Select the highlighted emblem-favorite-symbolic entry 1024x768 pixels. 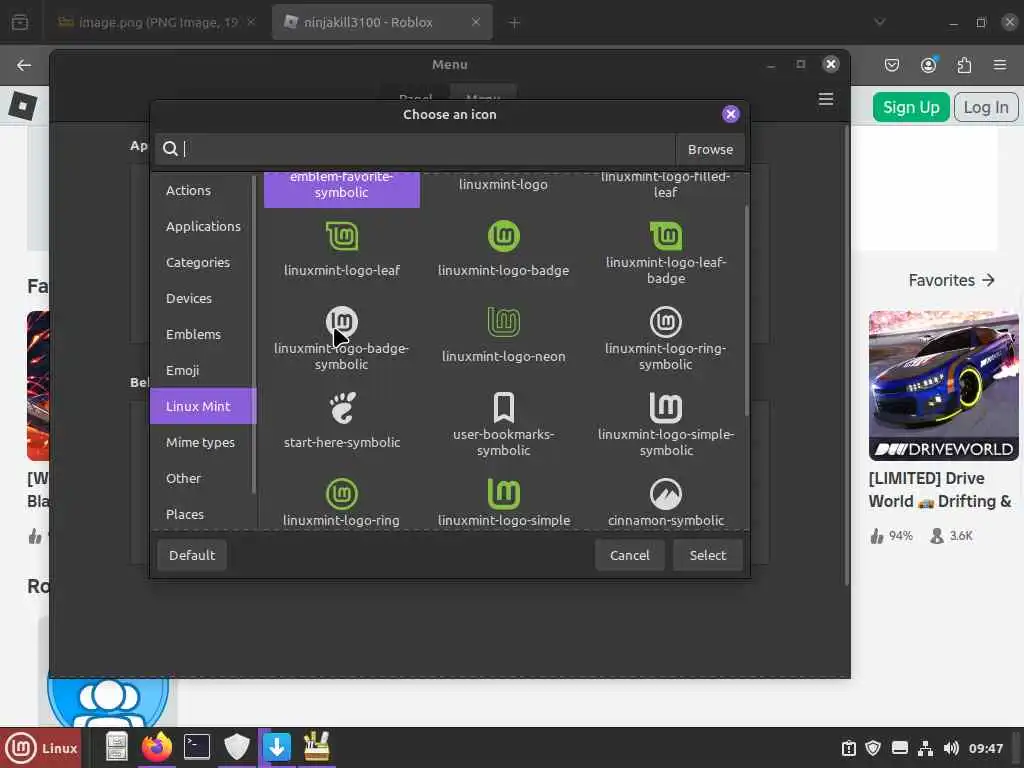[x=342, y=188]
